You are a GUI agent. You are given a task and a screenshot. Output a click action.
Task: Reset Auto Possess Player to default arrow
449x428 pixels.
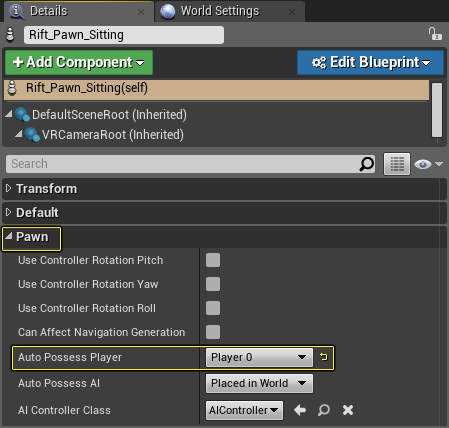pyautogui.click(x=323, y=357)
